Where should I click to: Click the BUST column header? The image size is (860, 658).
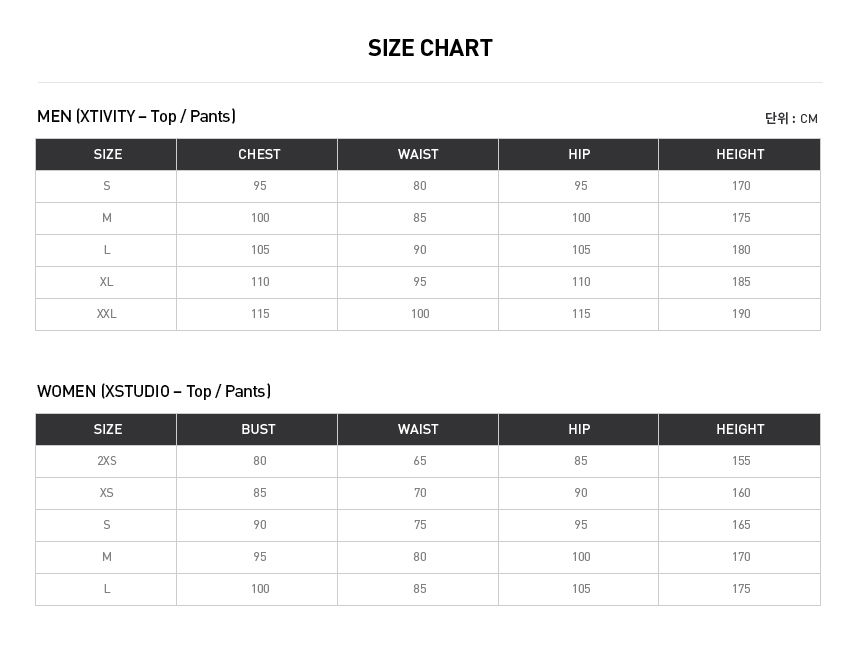point(258,429)
